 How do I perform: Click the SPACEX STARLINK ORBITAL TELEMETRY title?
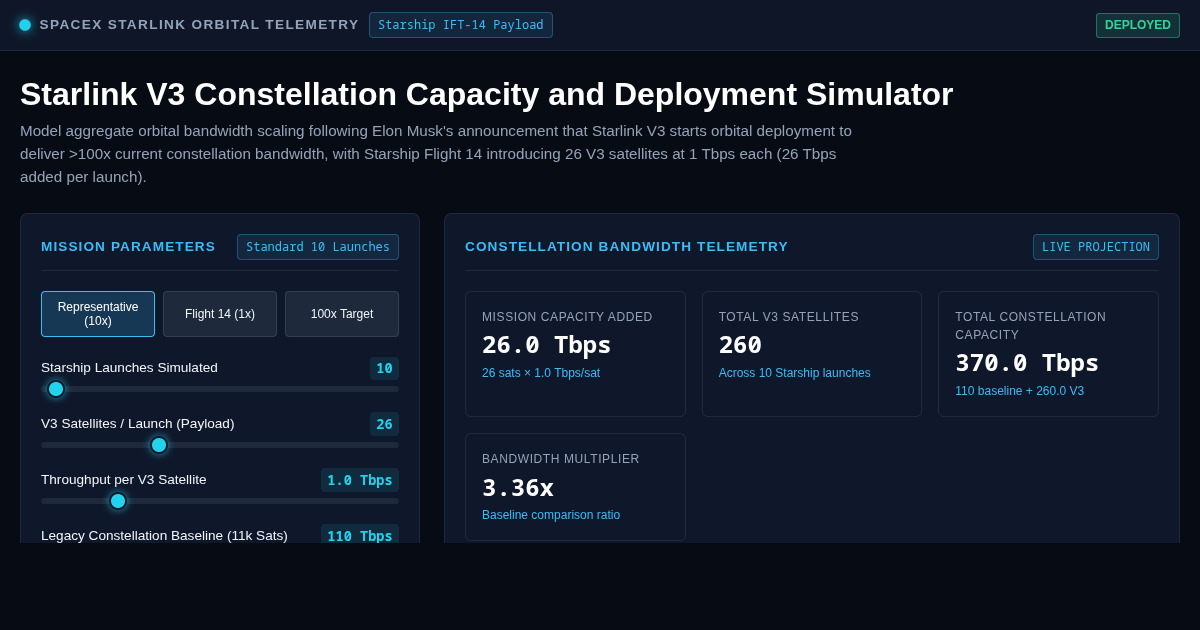[199, 25]
